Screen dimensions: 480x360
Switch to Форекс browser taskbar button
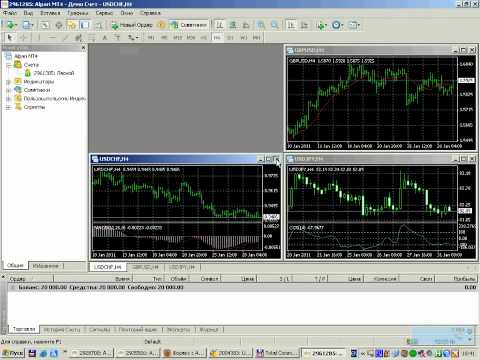point(184,353)
